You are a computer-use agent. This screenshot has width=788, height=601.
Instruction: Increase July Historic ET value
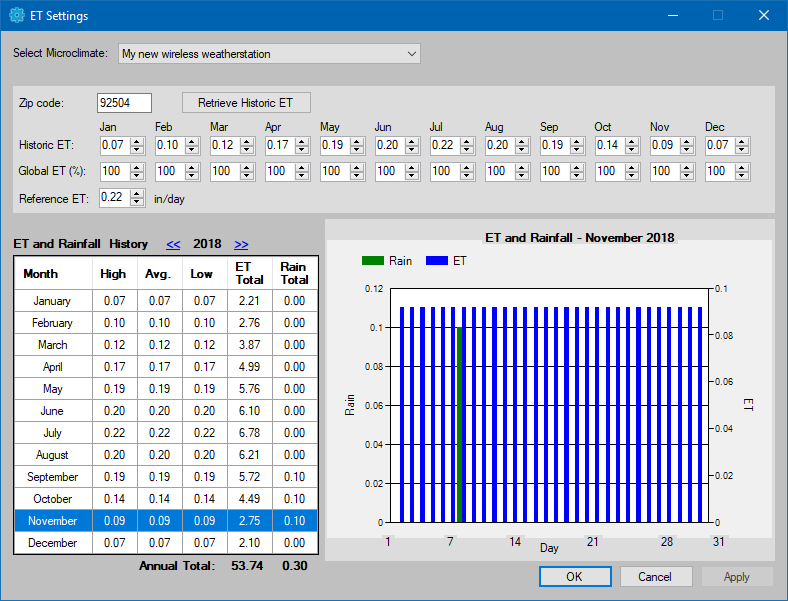[x=467, y=142]
